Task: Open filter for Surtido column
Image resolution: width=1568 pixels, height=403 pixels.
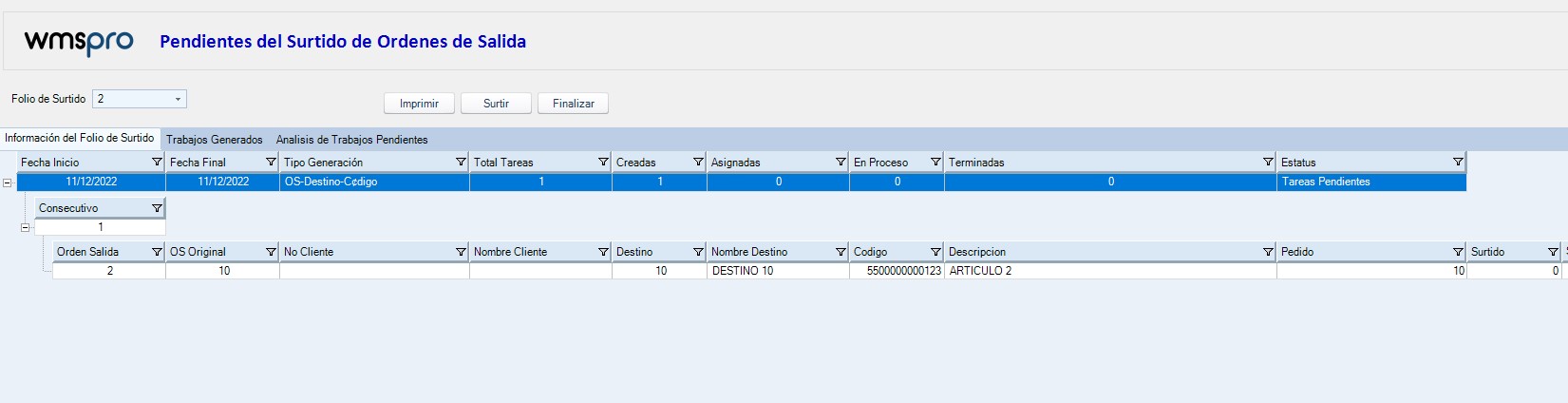Action: click(x=1553, y=252)
